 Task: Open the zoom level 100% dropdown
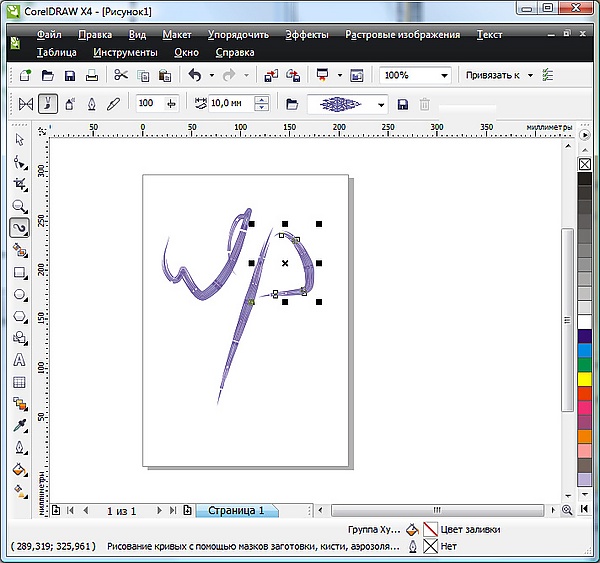444,75
